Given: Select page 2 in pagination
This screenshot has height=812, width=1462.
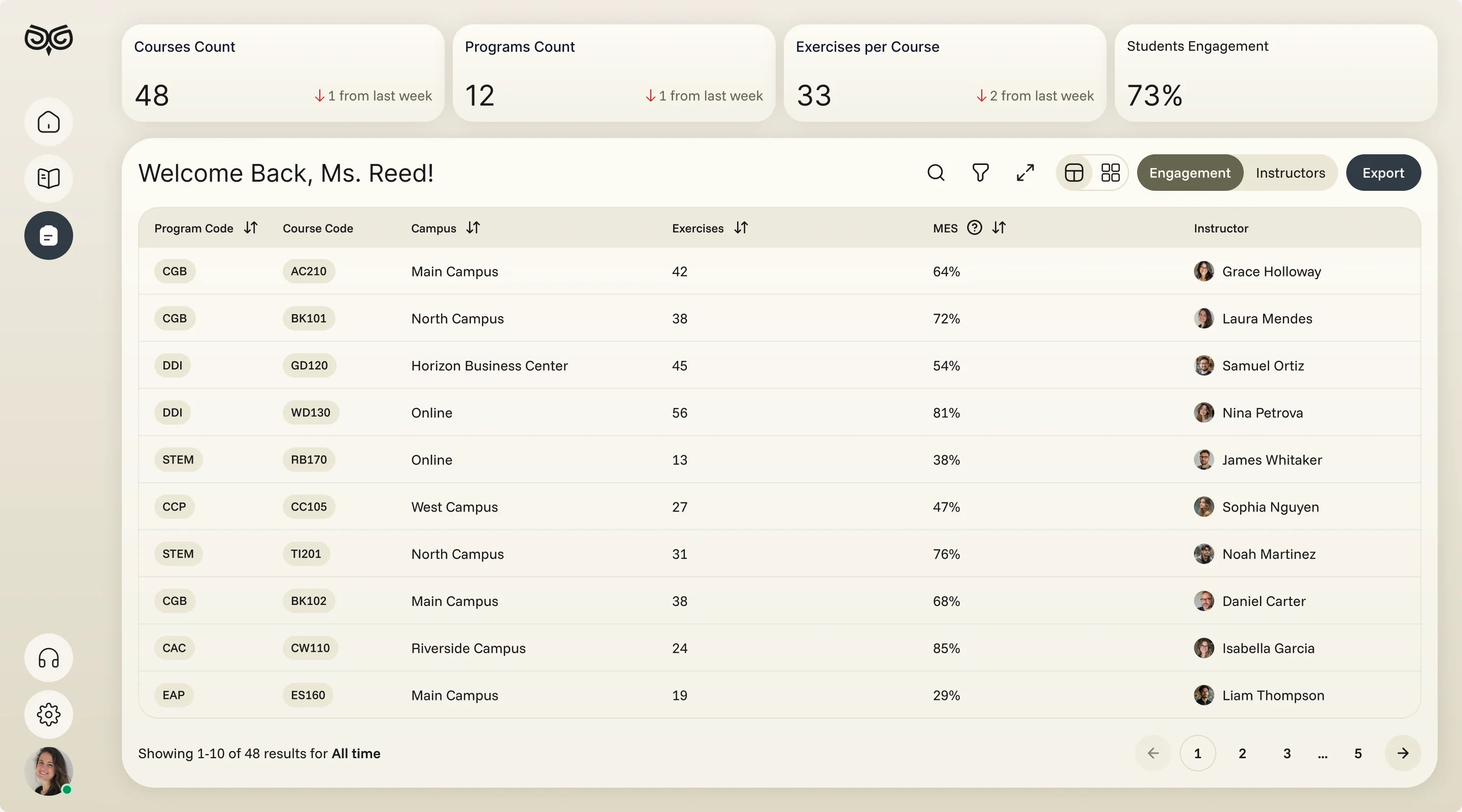Looking at the screenshot, I should pos(1242,754).
